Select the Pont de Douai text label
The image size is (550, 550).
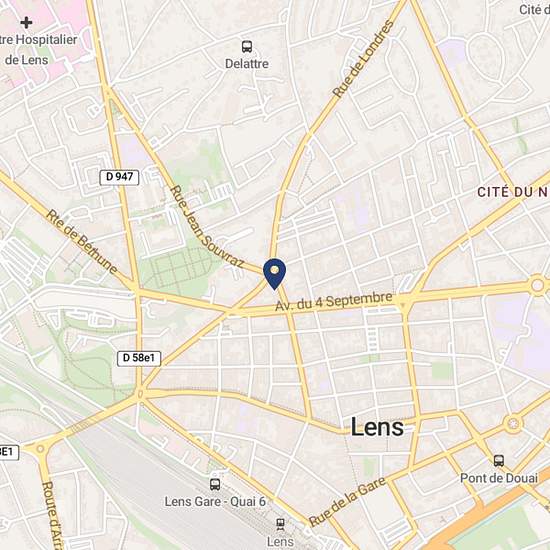pyautogui.click(x=499, y=478)
